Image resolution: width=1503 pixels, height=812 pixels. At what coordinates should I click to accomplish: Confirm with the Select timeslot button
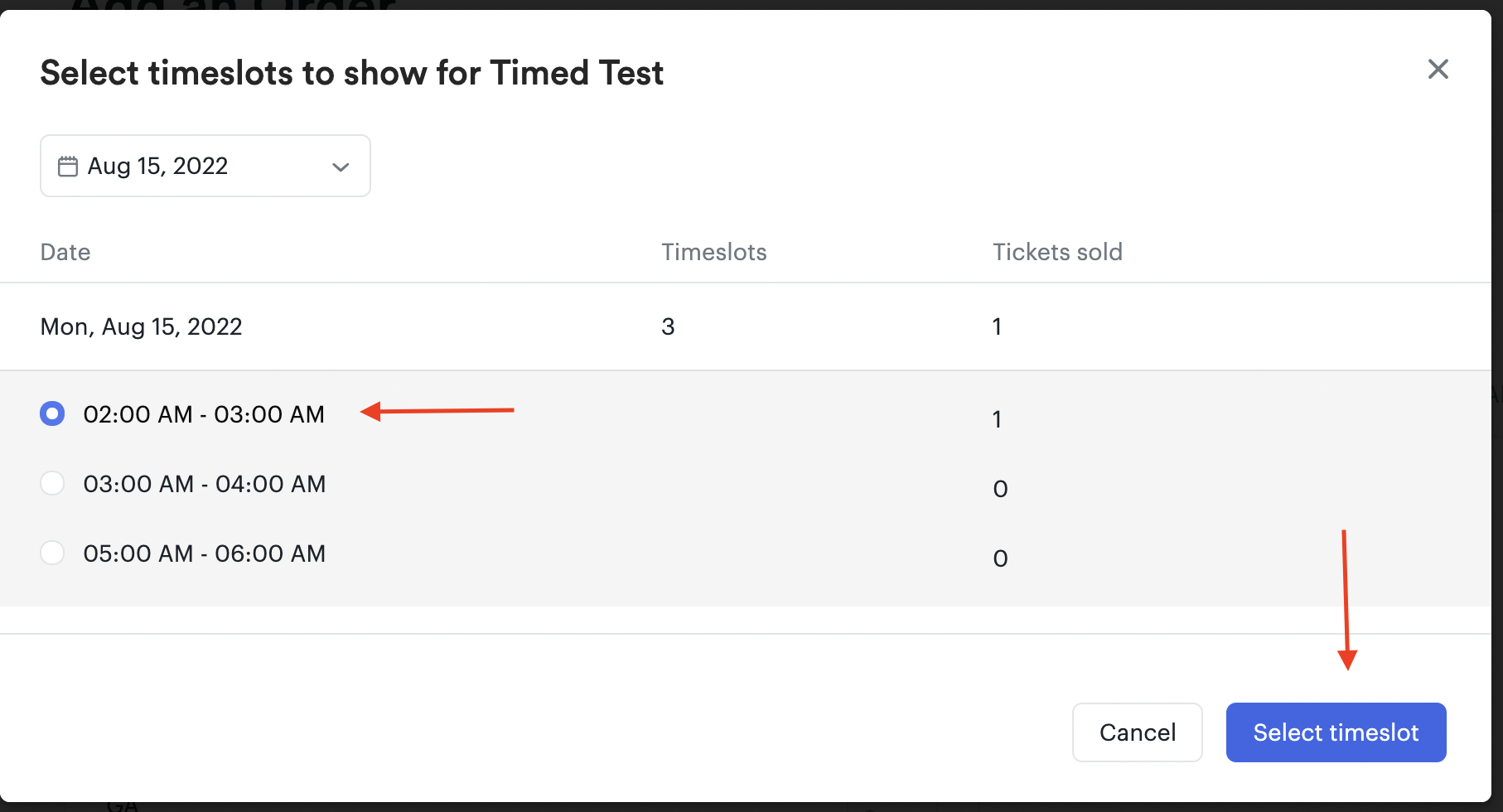click(1336, 732)
